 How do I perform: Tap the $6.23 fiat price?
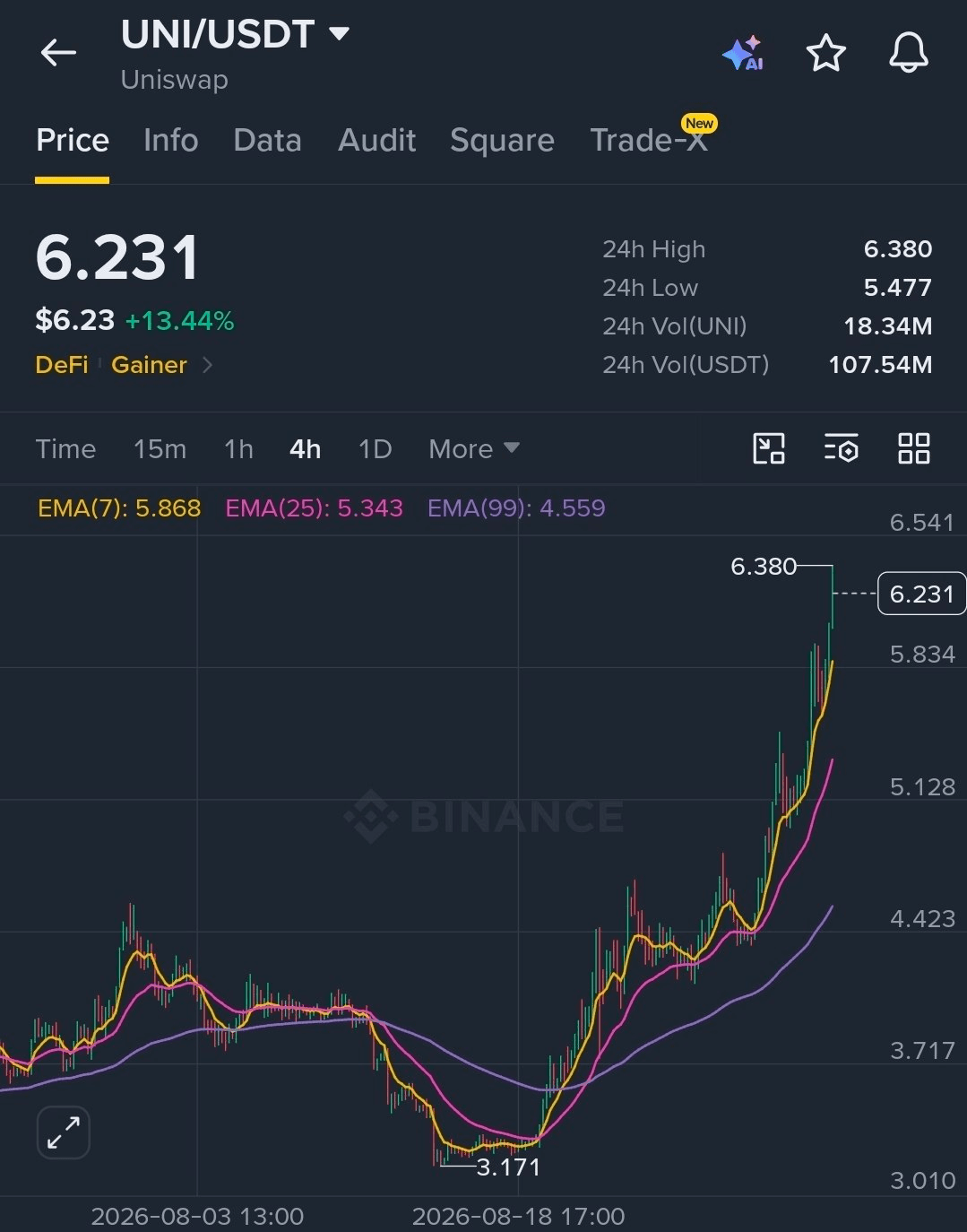pos(74,320)
